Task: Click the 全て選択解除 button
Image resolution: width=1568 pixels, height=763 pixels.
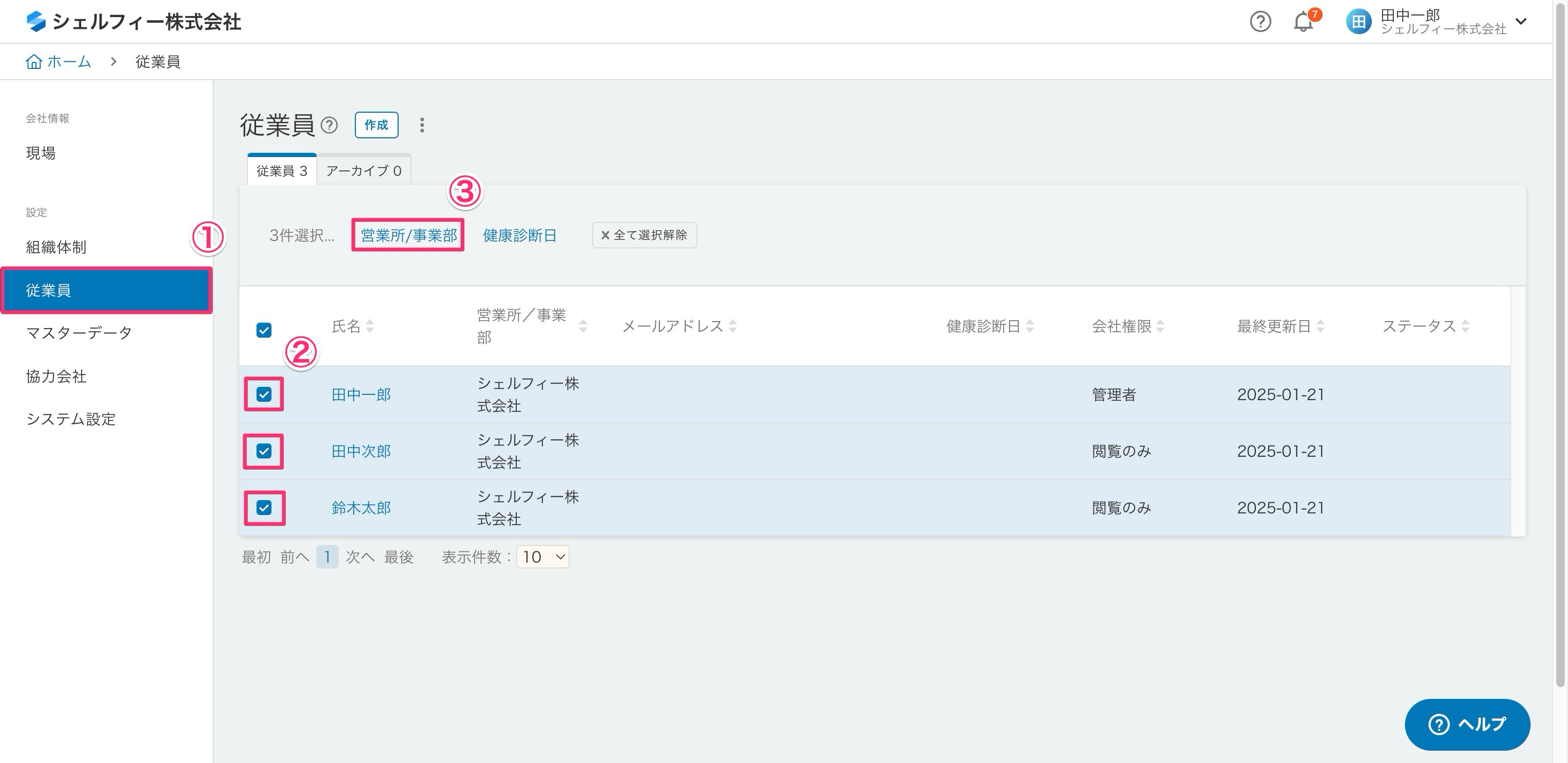Action: pyautogui.click(x=644, y=236)
